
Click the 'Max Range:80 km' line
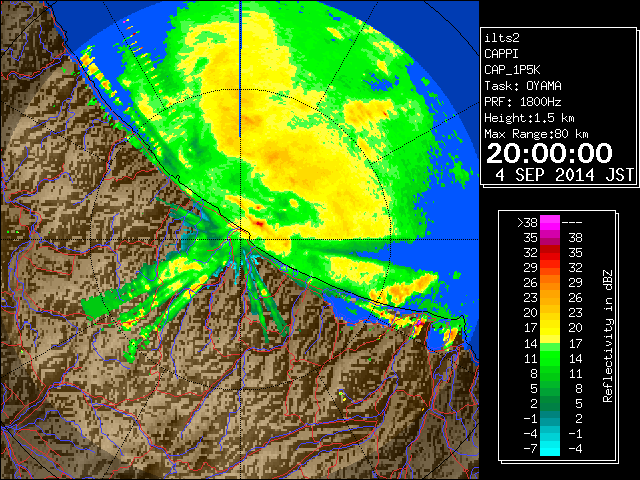[536, 134]
